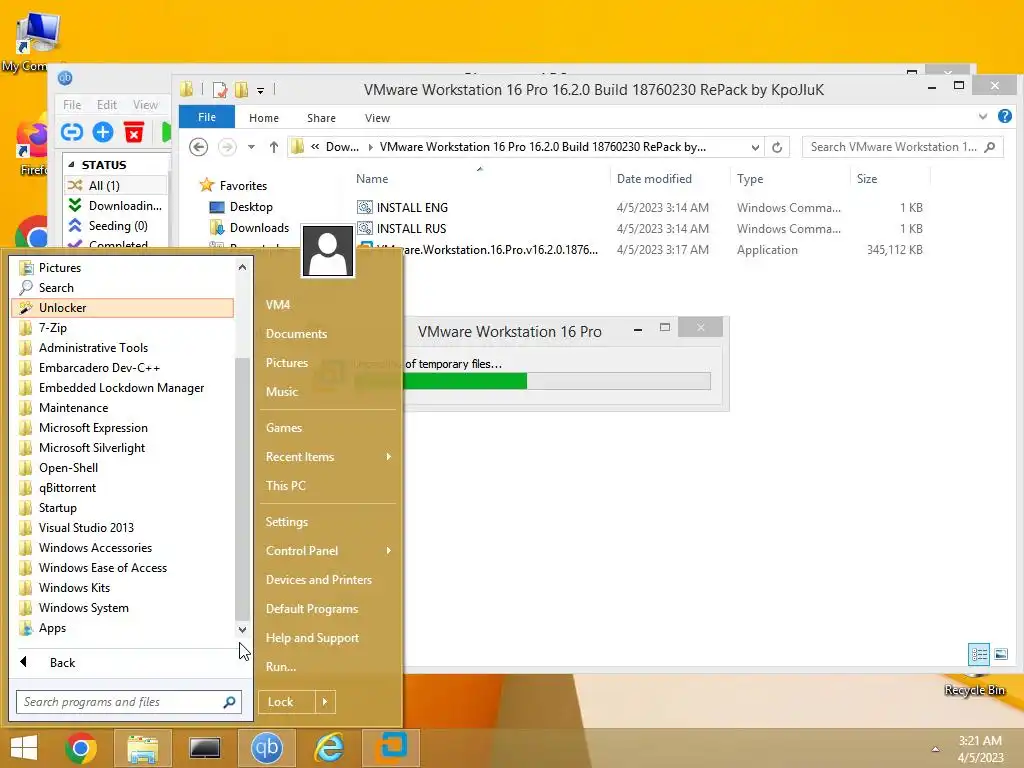Expand the Explorer ribbon chevron
The image size is (1024, 768).
983,117
